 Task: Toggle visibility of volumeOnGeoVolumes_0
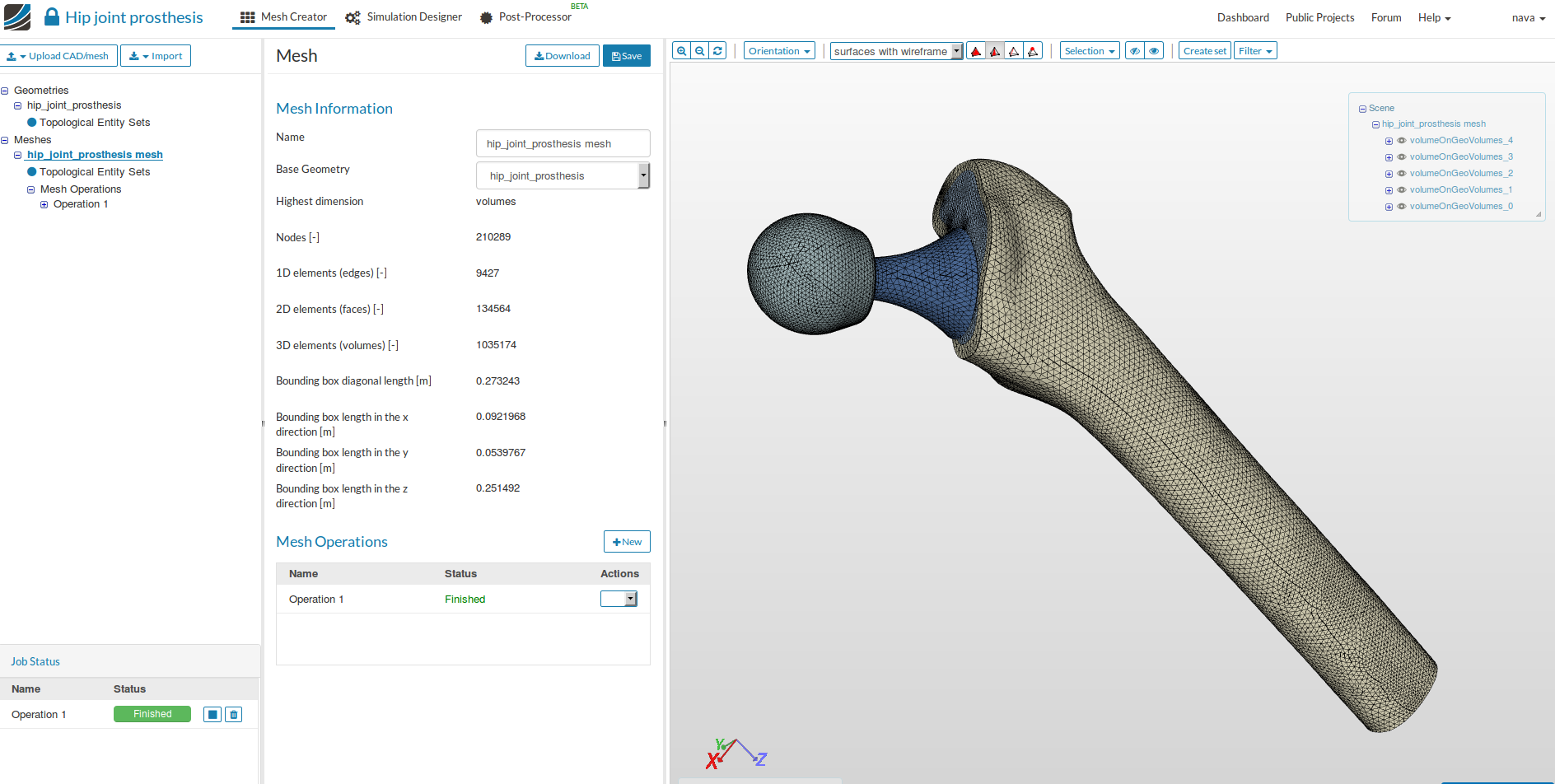(x=1402, y=207)
